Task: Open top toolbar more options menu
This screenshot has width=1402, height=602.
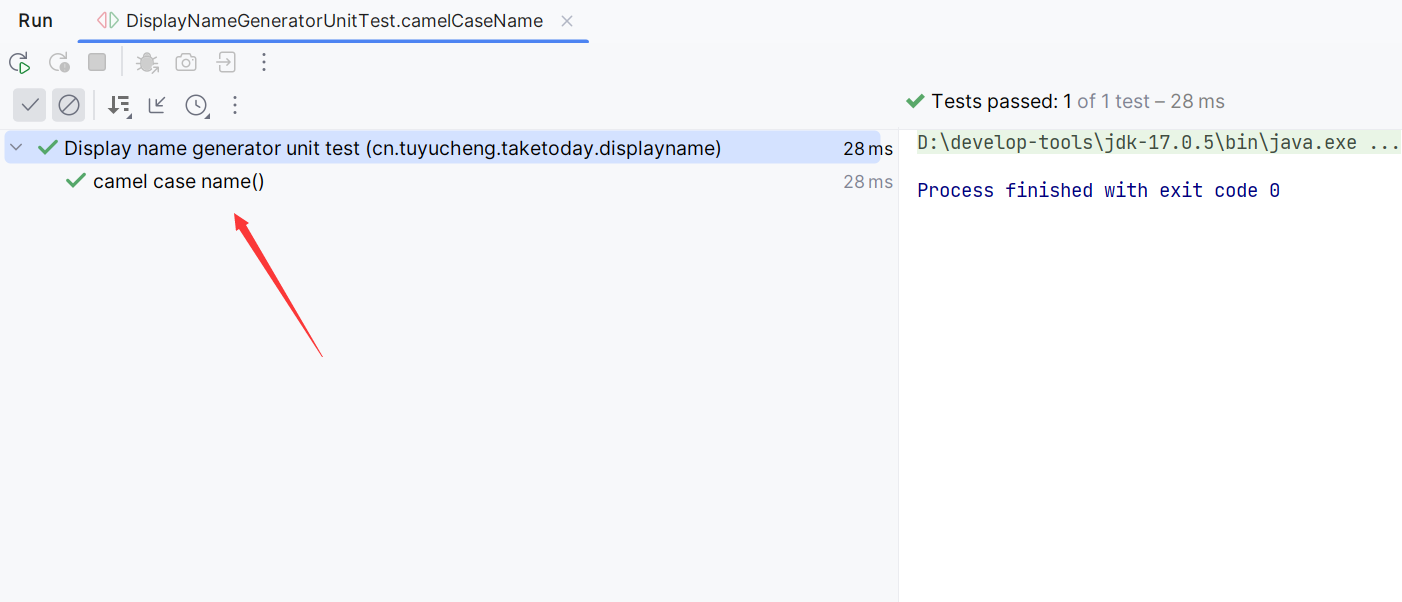Action: point(264,63)
